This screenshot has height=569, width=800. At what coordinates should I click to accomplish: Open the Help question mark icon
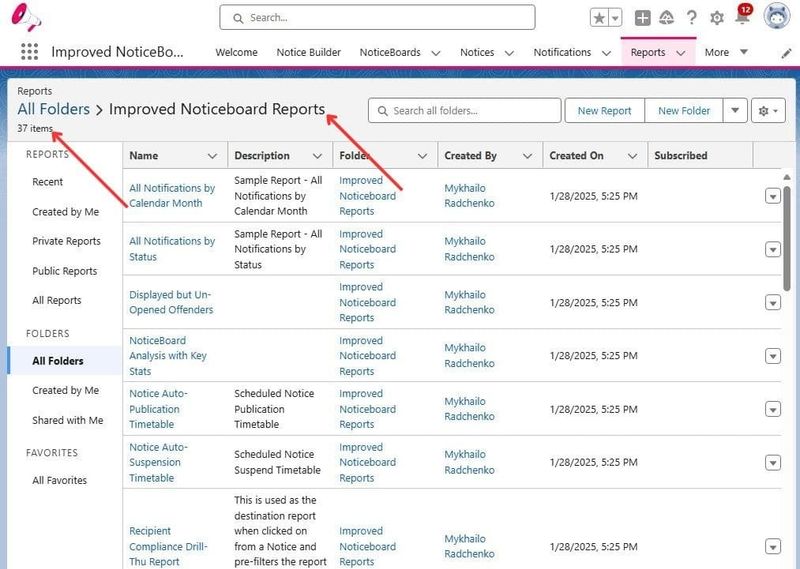point(691,18)
